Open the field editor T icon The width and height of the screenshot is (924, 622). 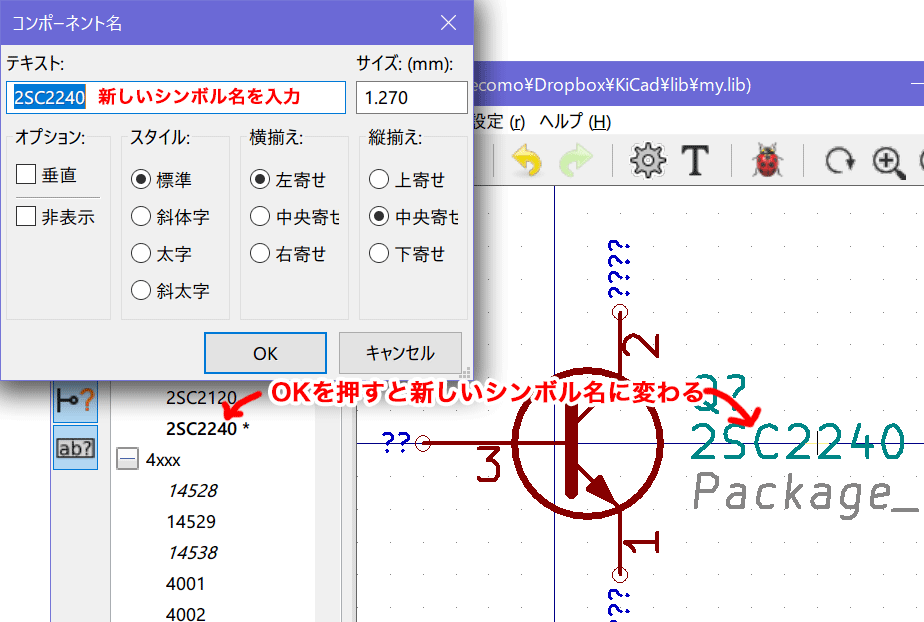[x=695, y=160]
